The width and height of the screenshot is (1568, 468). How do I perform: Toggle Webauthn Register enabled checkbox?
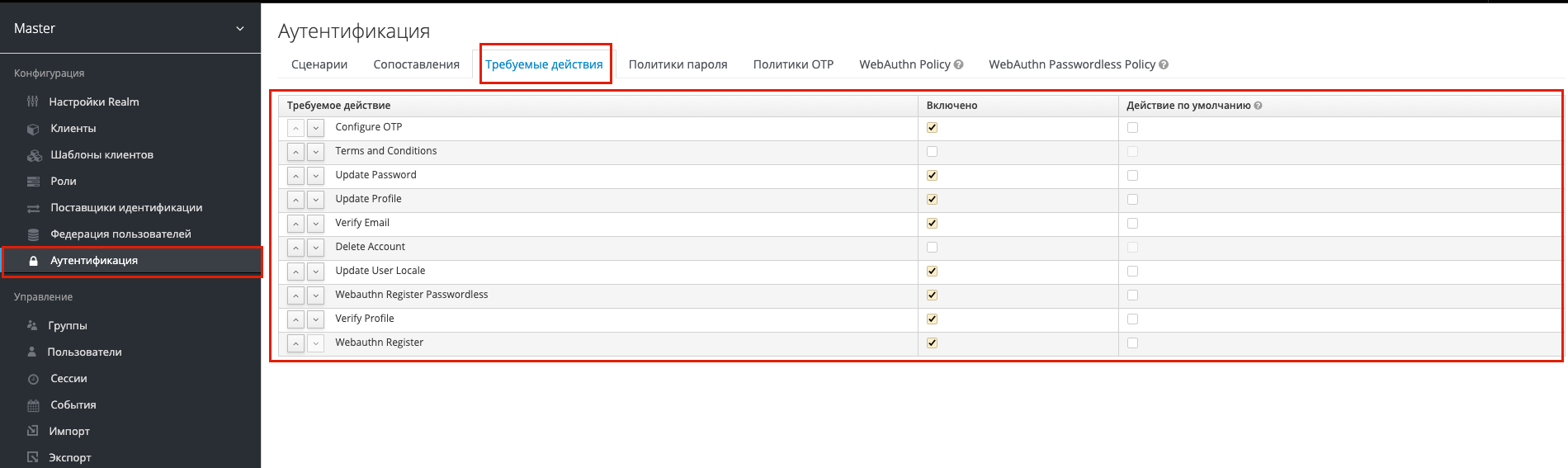tap(932, 343)
